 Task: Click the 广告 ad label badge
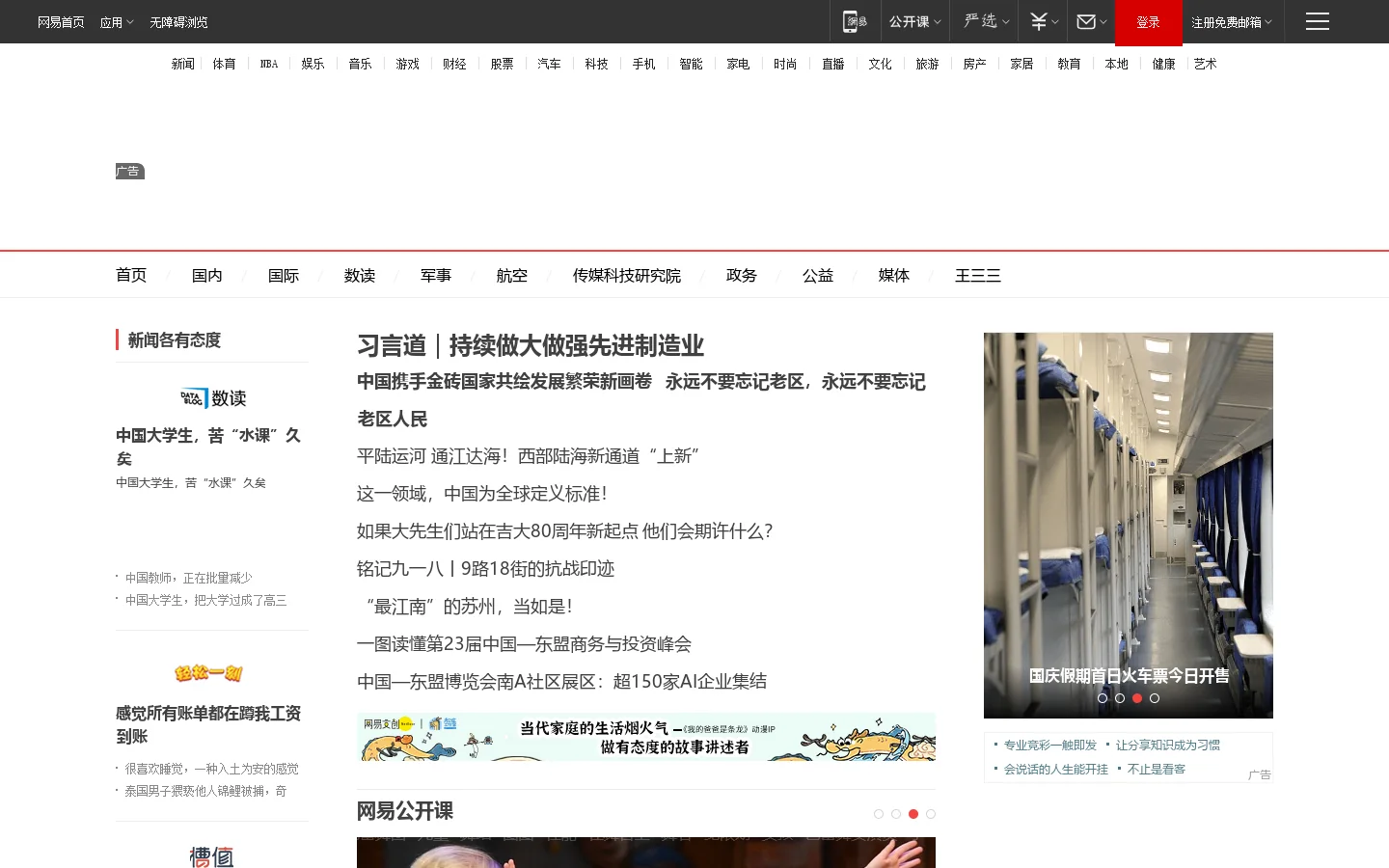click(x=129, y=171)
